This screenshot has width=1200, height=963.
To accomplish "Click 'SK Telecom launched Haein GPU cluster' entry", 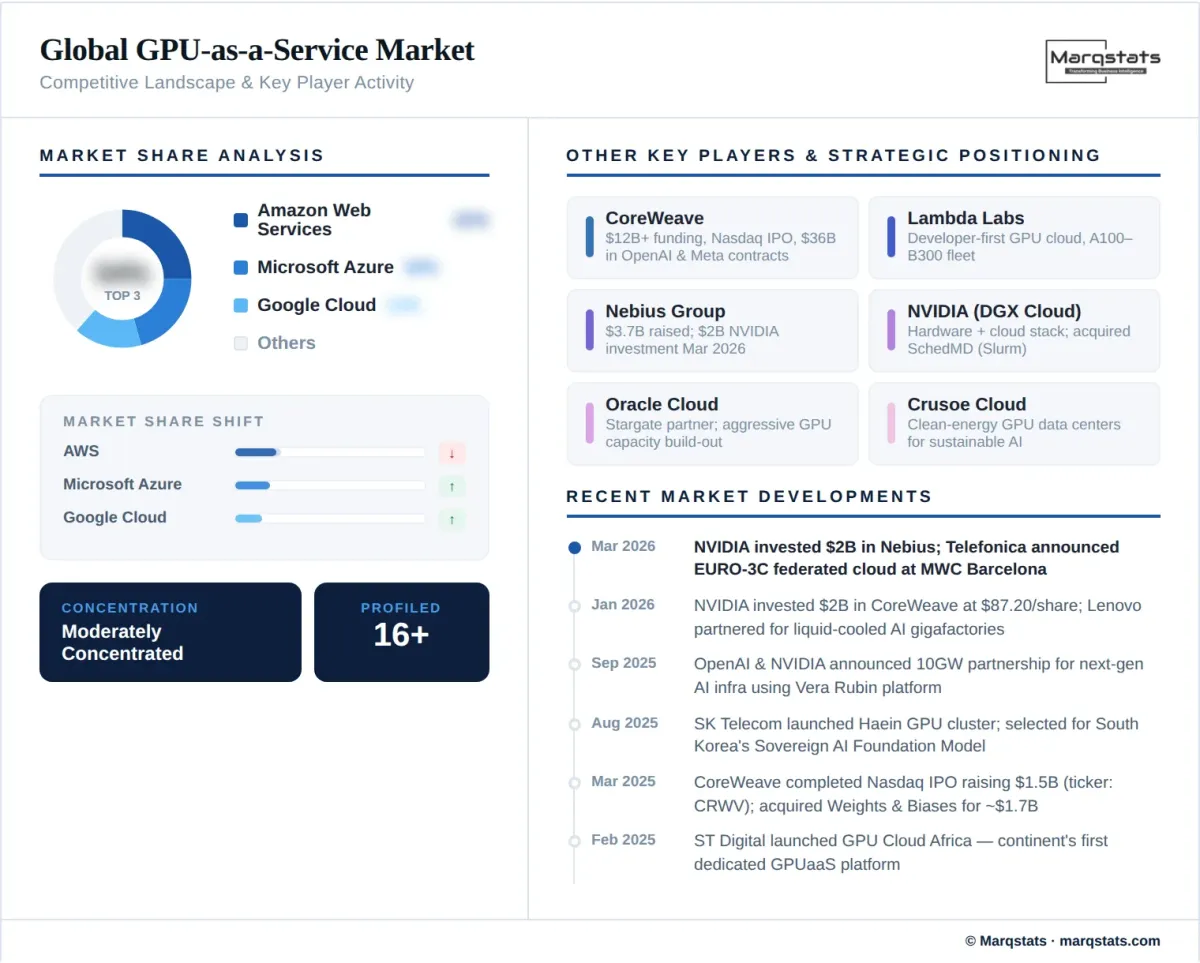I will coord(916,735).
